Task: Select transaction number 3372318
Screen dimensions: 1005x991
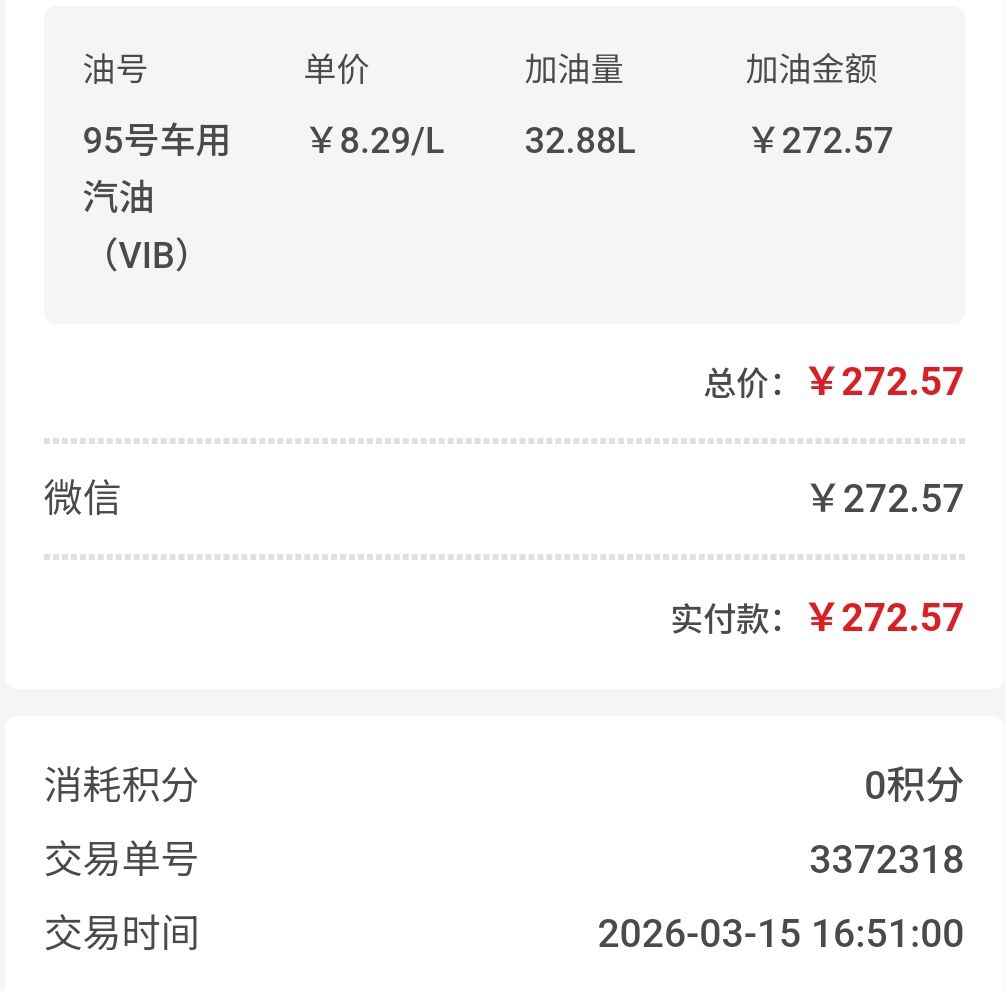Action: pyautogui.click(x=886, y=860)
